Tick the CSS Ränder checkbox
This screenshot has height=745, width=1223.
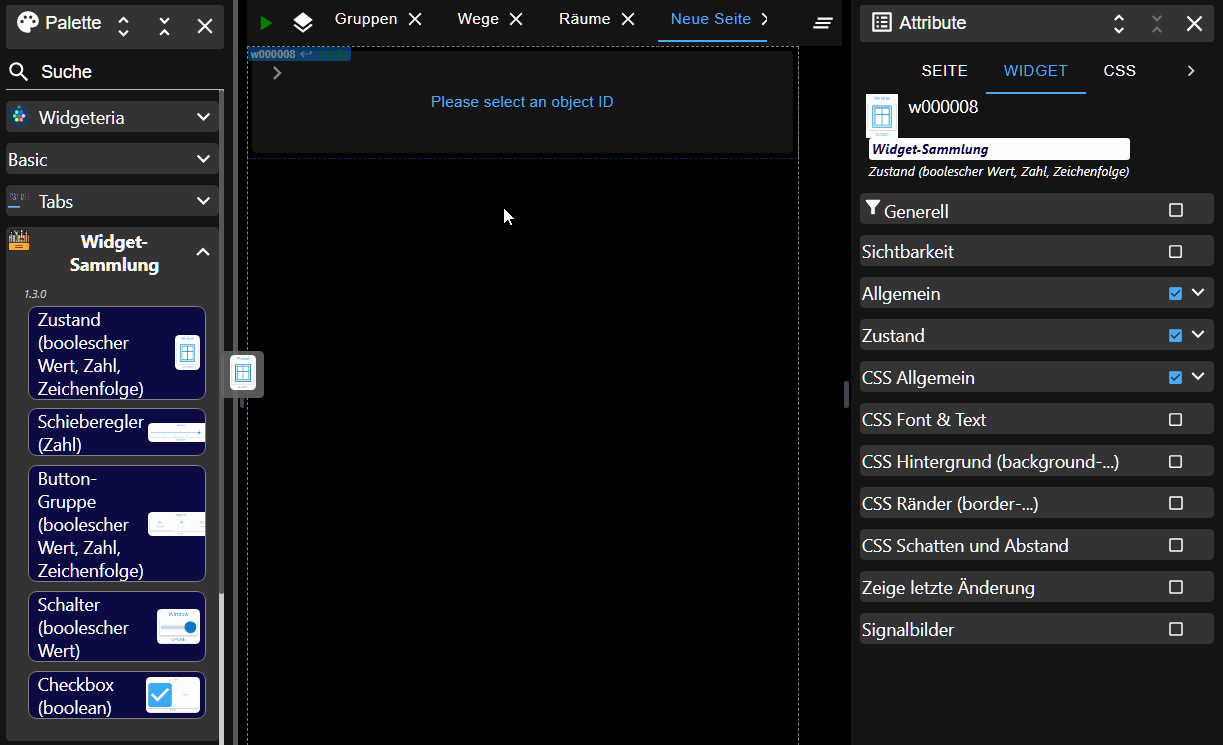[1176, 504]
